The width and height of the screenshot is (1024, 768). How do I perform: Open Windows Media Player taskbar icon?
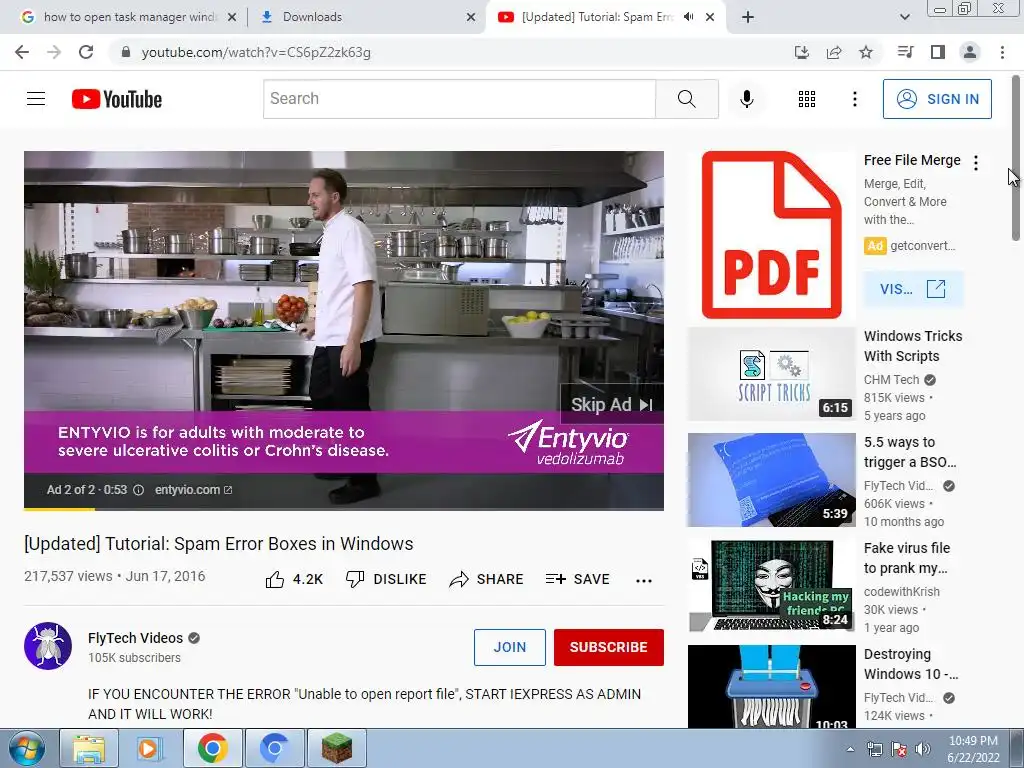pos(149,748)
